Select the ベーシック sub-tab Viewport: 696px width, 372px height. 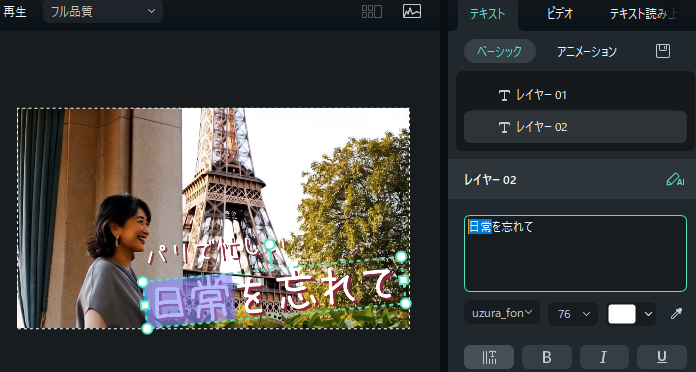tap(500, 51)
